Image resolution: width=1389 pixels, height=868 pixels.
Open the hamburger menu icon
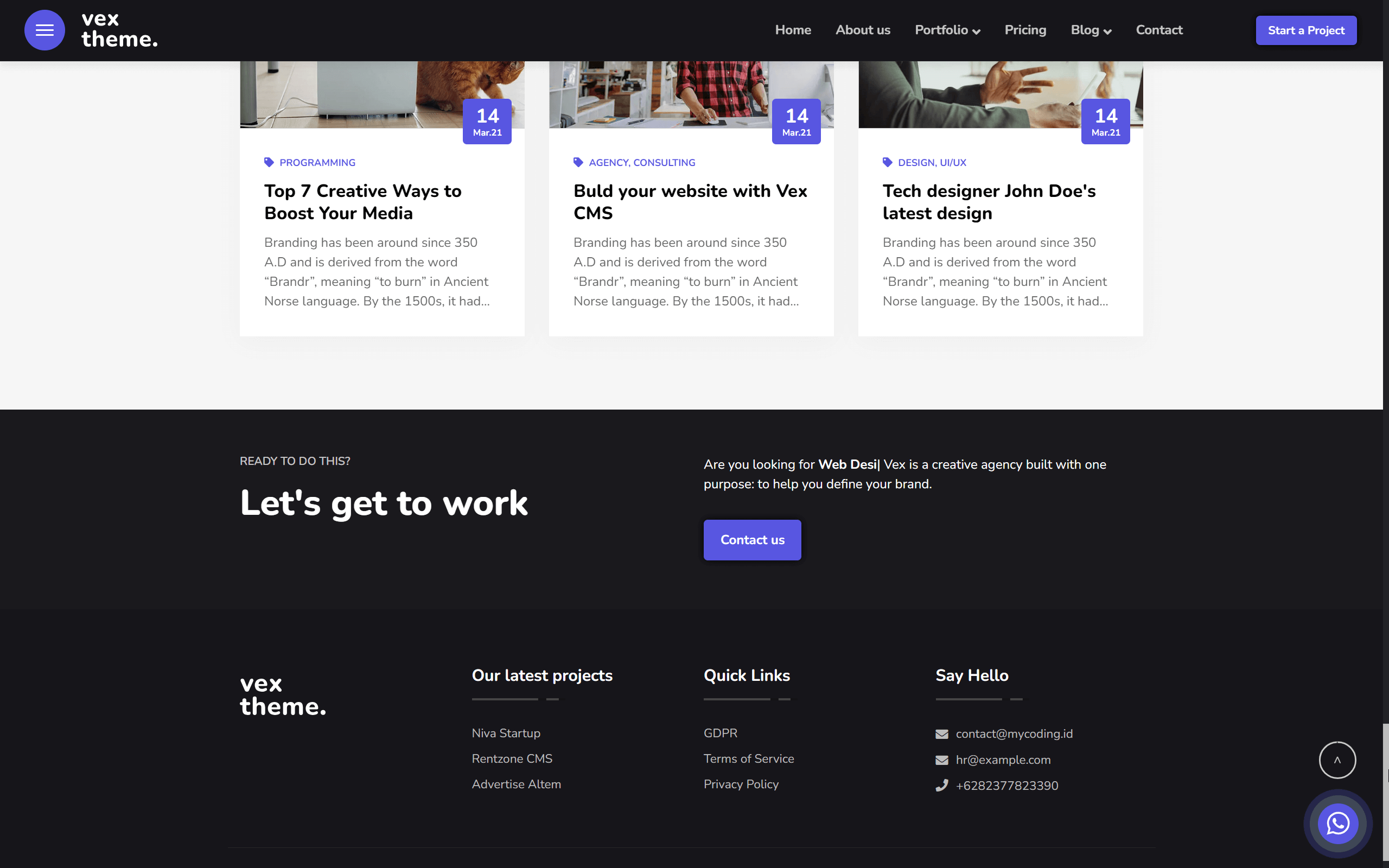pos(45,30)
